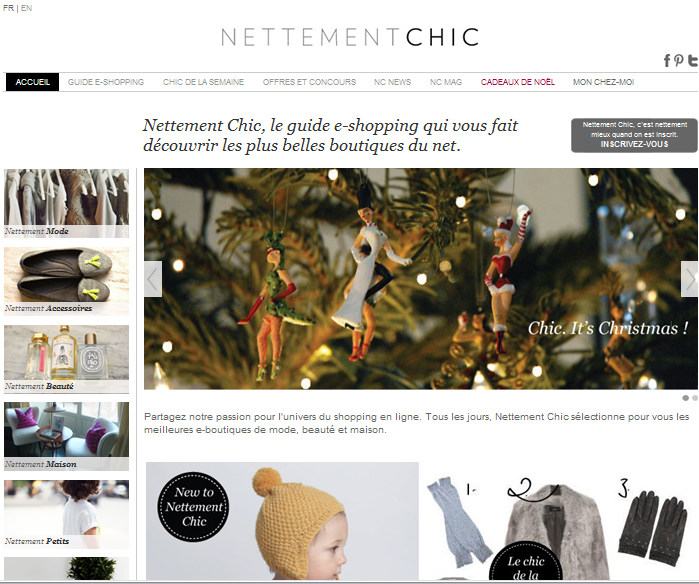Switch site language to EN
This screenshot has height=584, width=699.
coord(26,8)
